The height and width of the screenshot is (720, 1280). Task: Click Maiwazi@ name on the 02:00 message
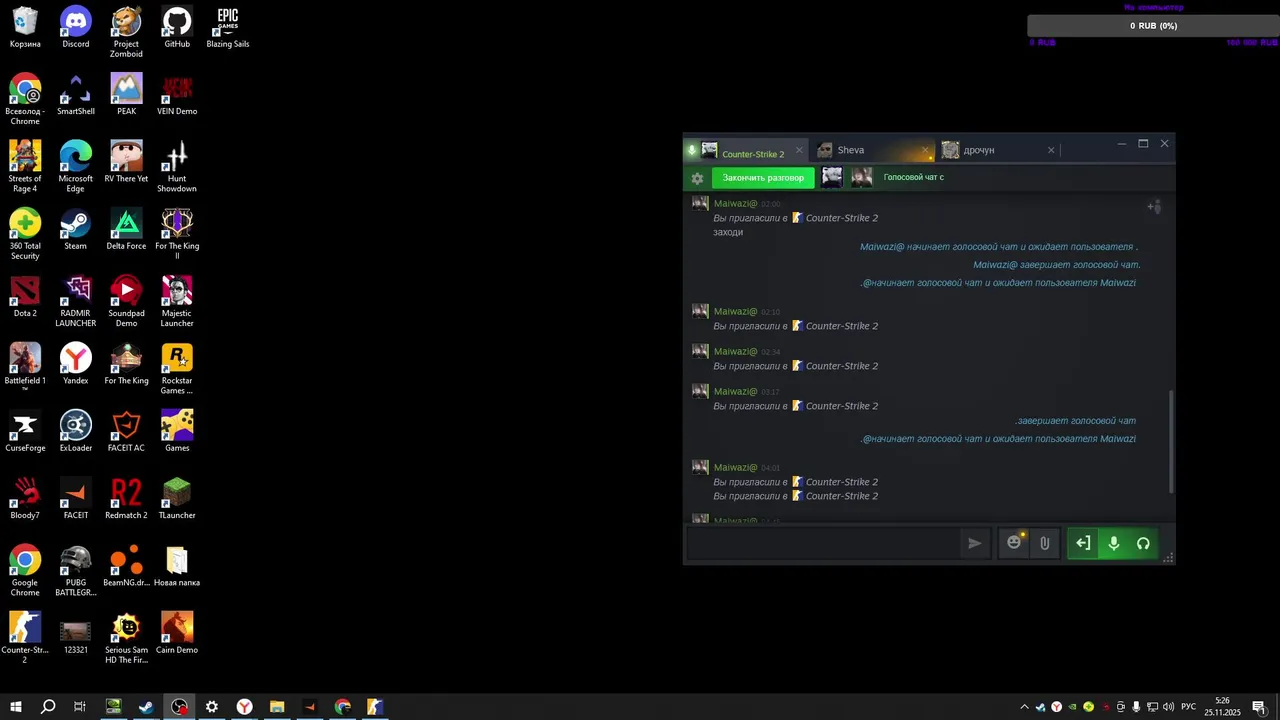pyautogui.click(x=735, y=204)
